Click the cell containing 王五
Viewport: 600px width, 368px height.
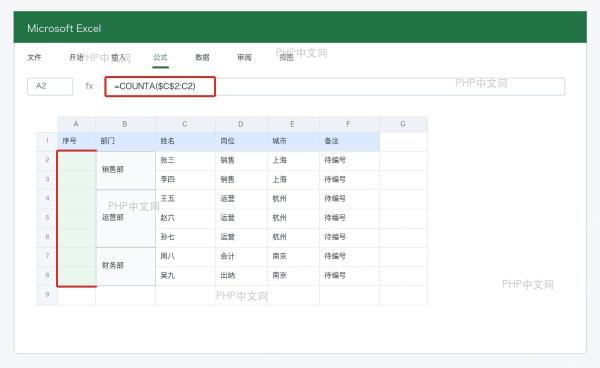pyautogui.click(x=185, y=199)
